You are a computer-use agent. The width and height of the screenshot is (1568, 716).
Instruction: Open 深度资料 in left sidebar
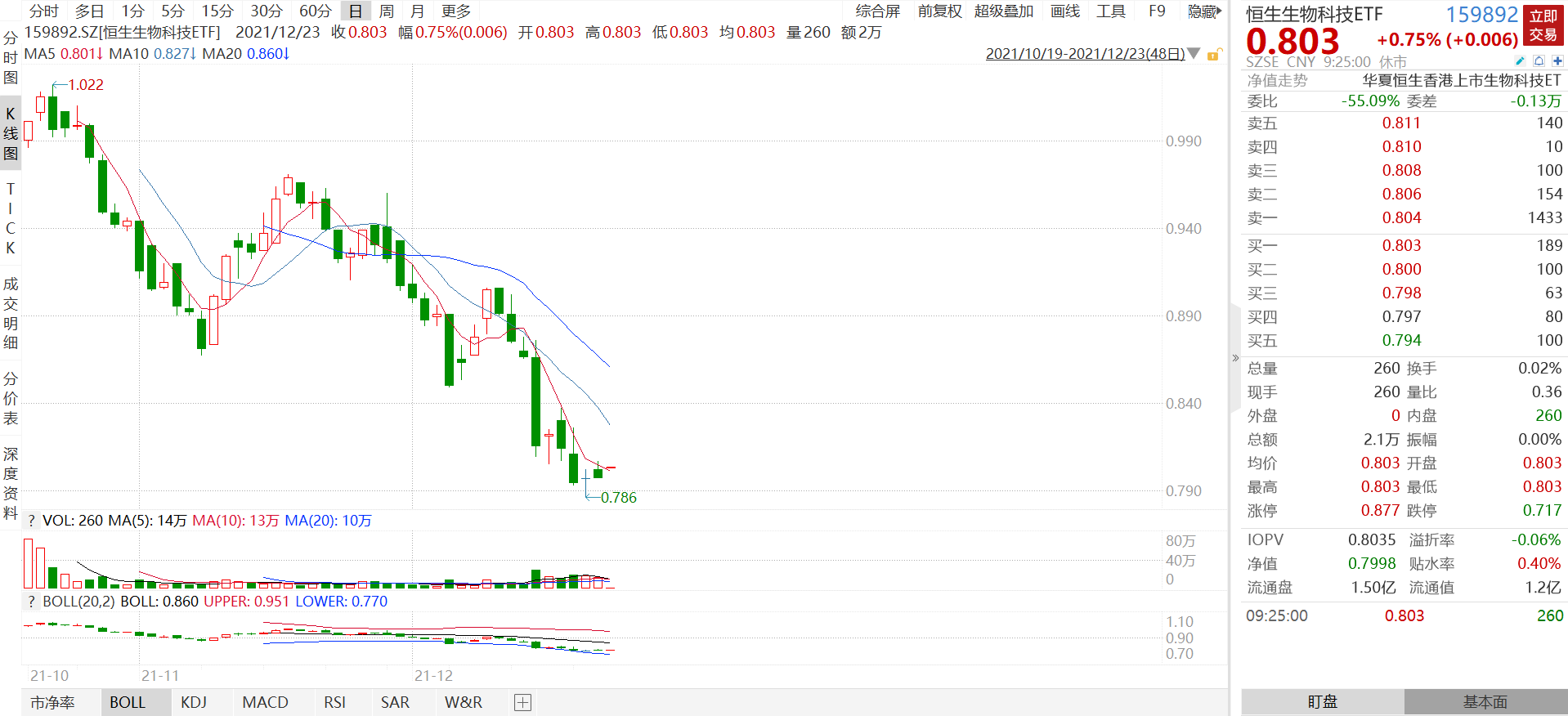coord(11,483)
